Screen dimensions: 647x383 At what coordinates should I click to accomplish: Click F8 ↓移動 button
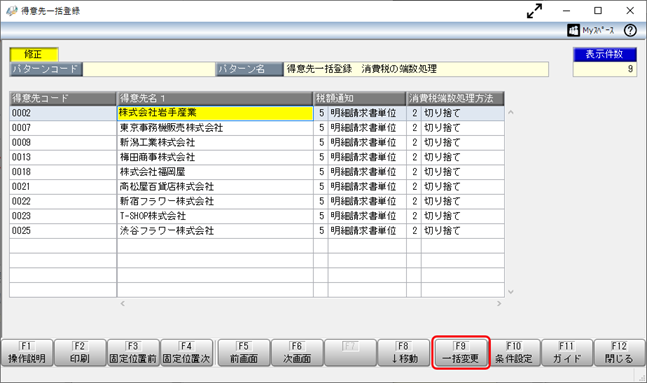point(404,353)
